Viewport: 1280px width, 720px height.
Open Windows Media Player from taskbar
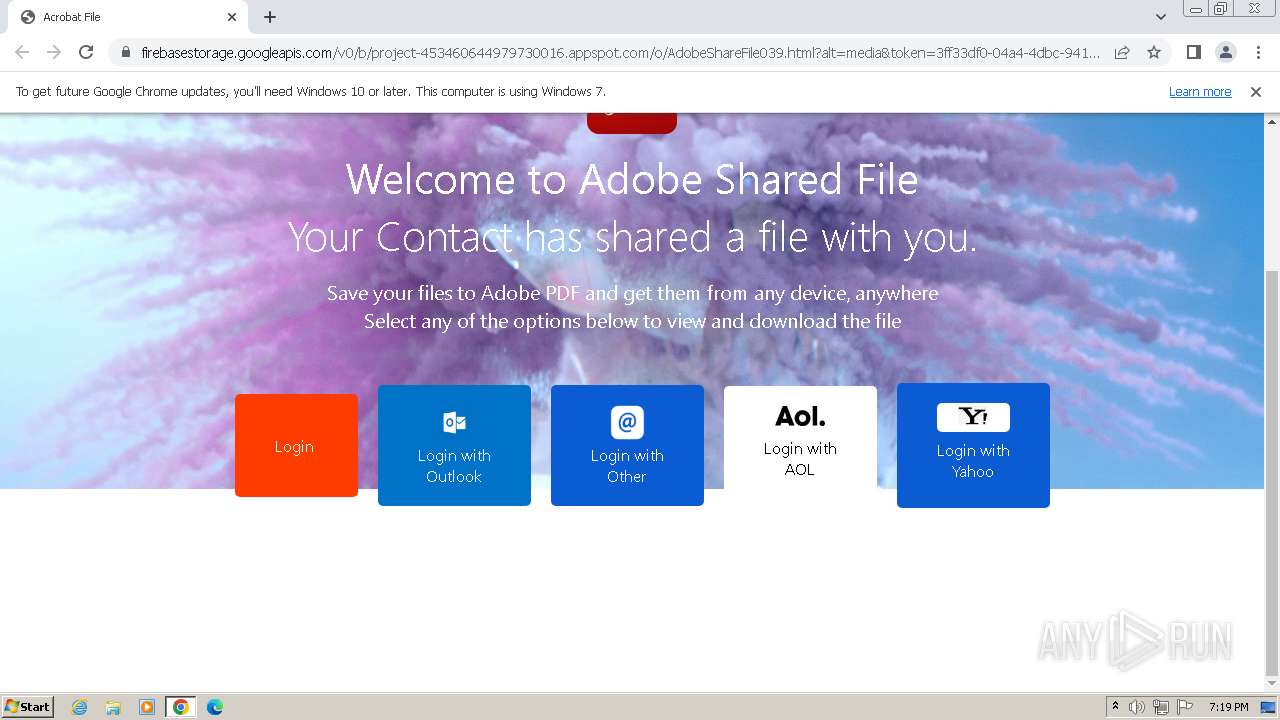tap(147, 707)
